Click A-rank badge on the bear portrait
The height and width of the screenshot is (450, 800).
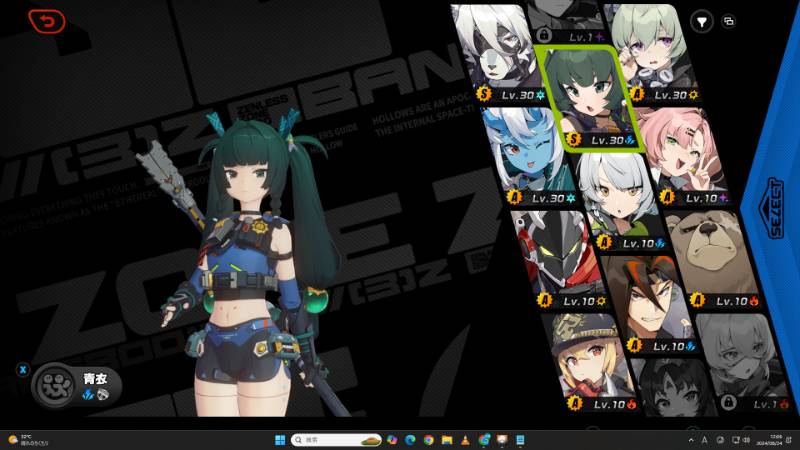click(697, 301)
